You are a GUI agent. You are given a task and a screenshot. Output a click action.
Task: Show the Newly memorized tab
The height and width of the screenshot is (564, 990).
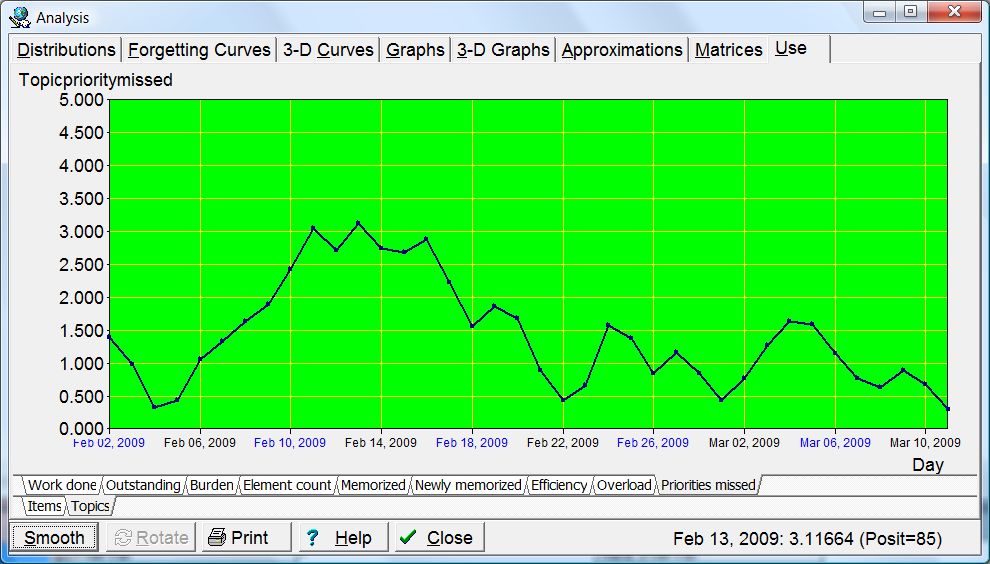coord(467,485)
